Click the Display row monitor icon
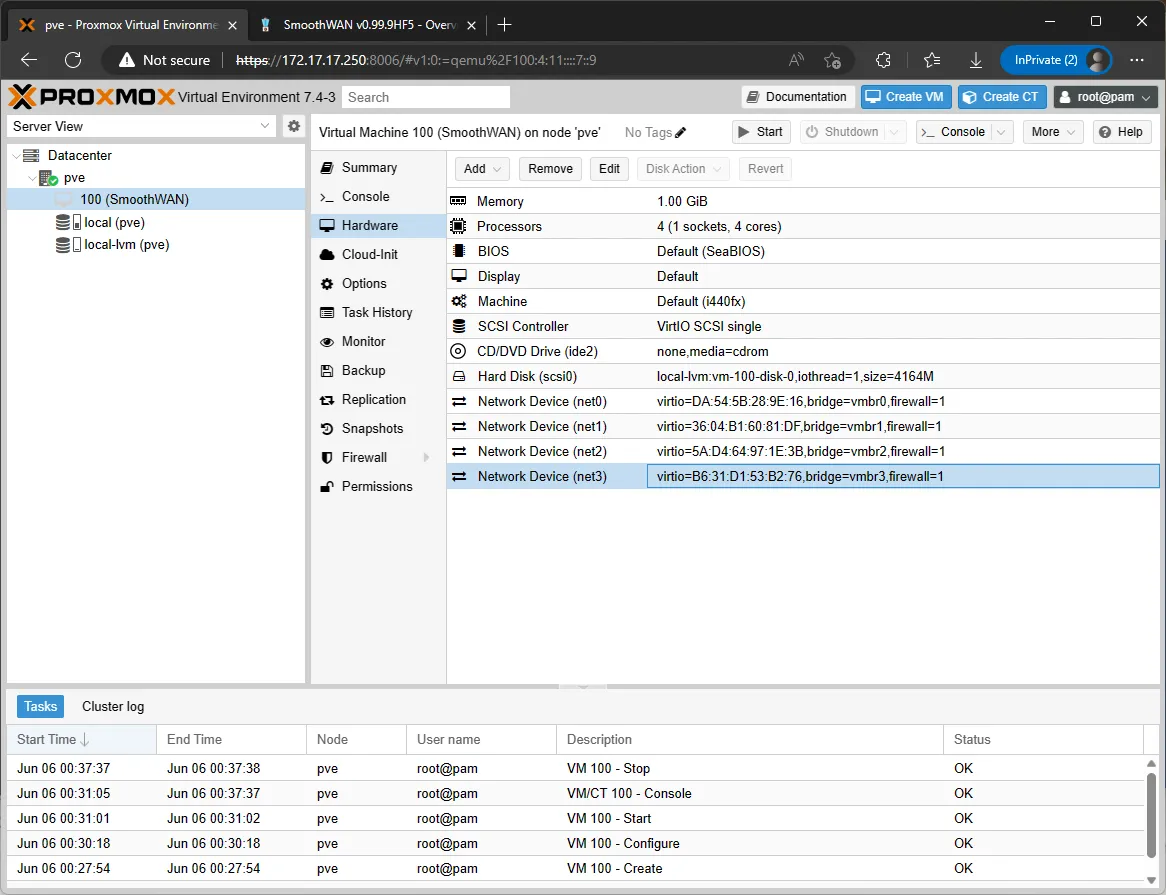The height and width of the screenshot is (895, 1166). [x=459, y=277]
